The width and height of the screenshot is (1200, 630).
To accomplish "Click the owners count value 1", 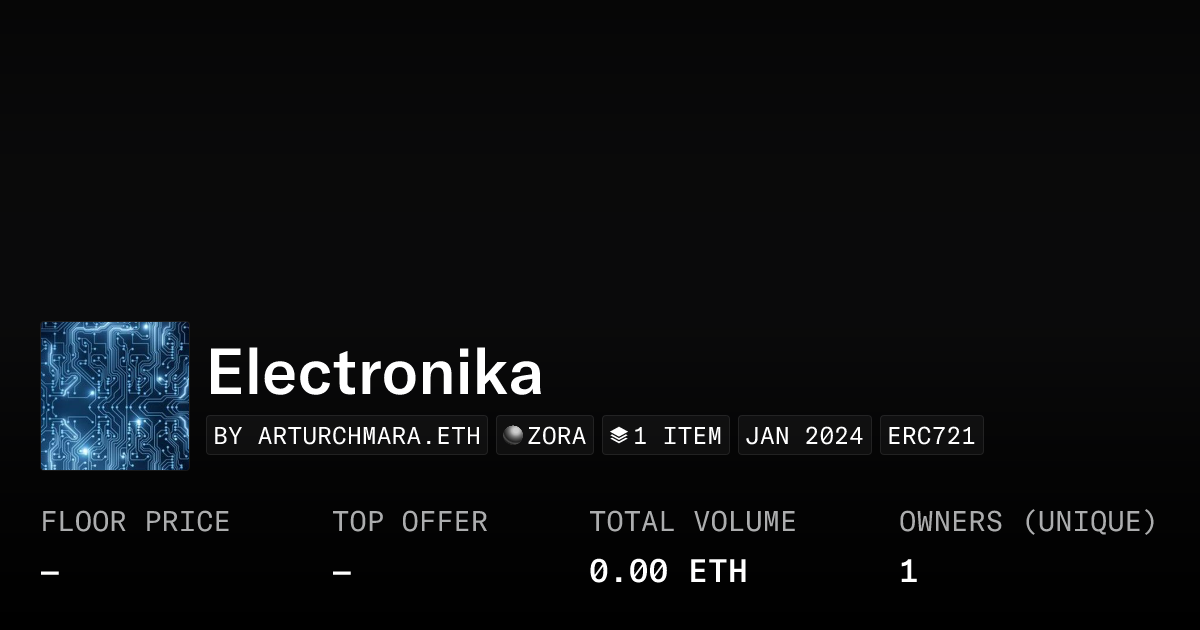I will [x=908, y=572].
